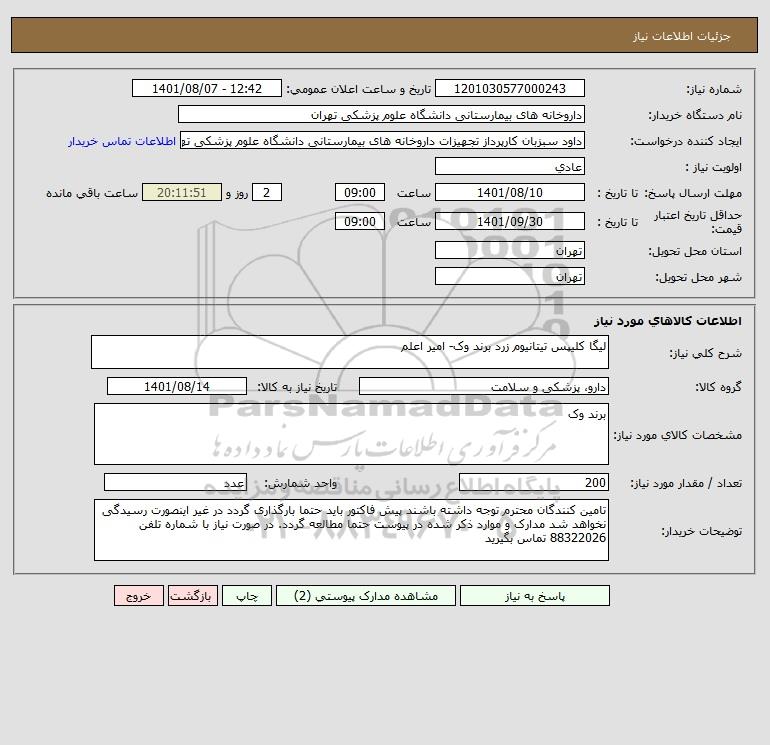This screenshot has width=770, height=745.
Task: Click the delivery city field 'تهران'
Action: (510, 276)
